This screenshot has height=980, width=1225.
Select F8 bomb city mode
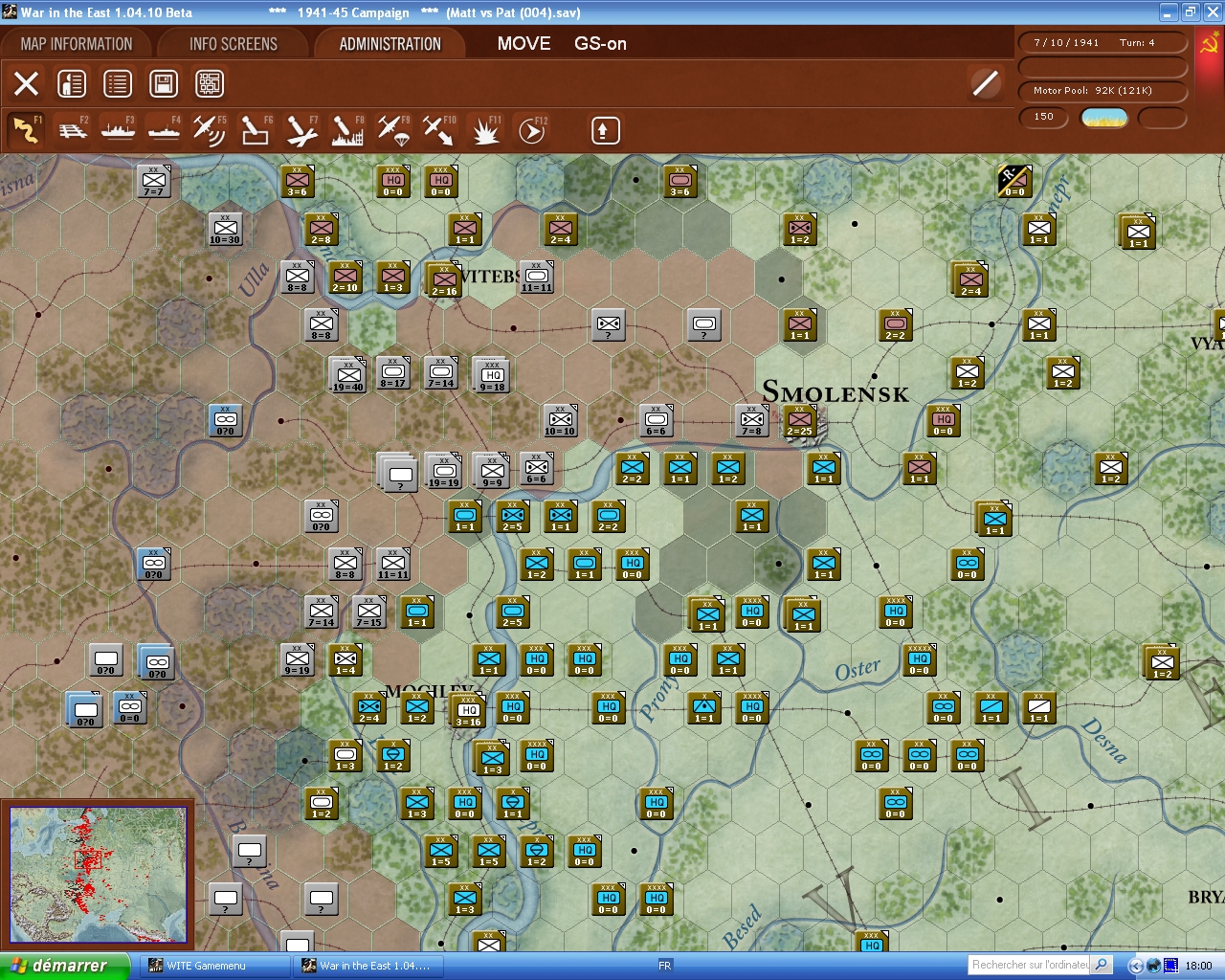point(347,129)
